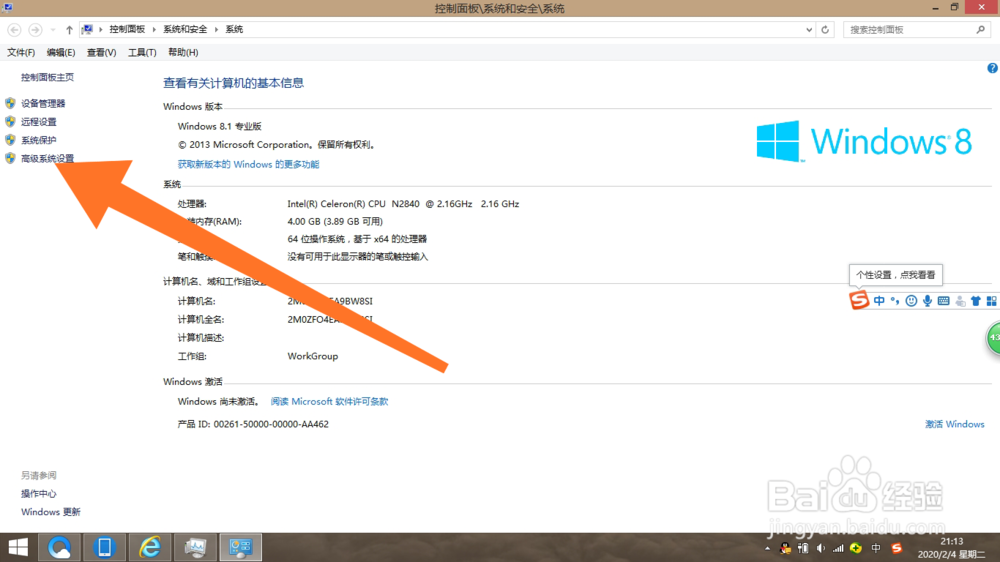Screen dimensions: 1000x562
Task: Open the 帮助(H) menu
Action: pos(183,53)
